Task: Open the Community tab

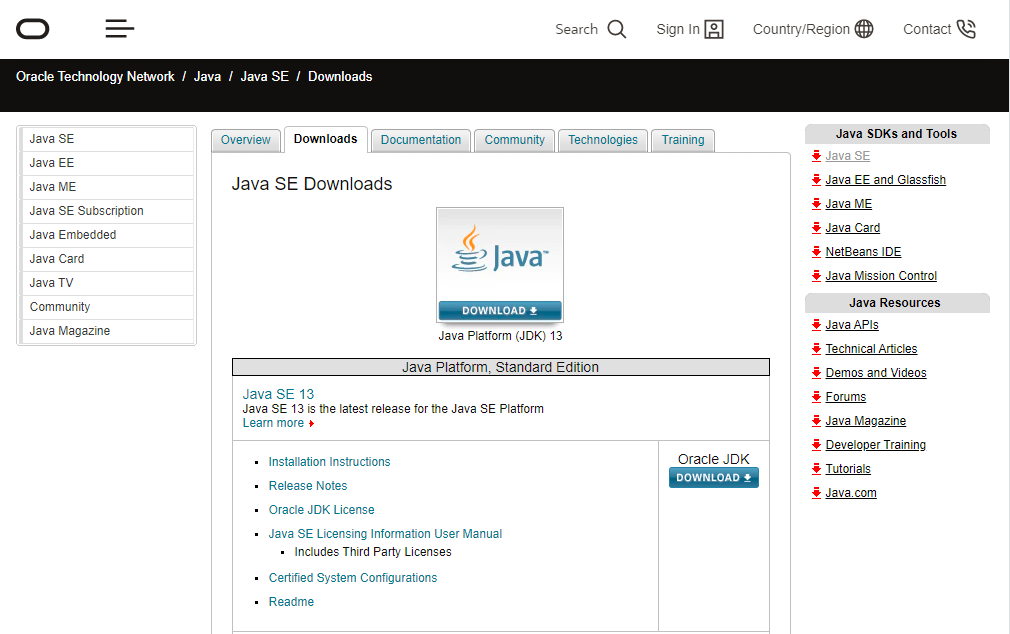Action: pyautogui.click(x=515, y=140)
